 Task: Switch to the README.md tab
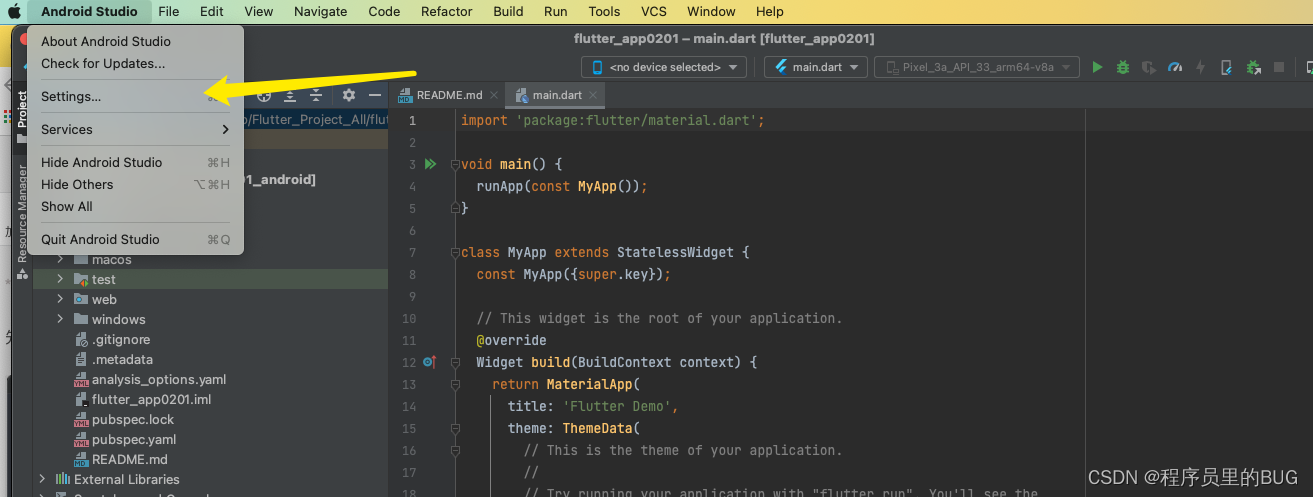coord(449,95)
